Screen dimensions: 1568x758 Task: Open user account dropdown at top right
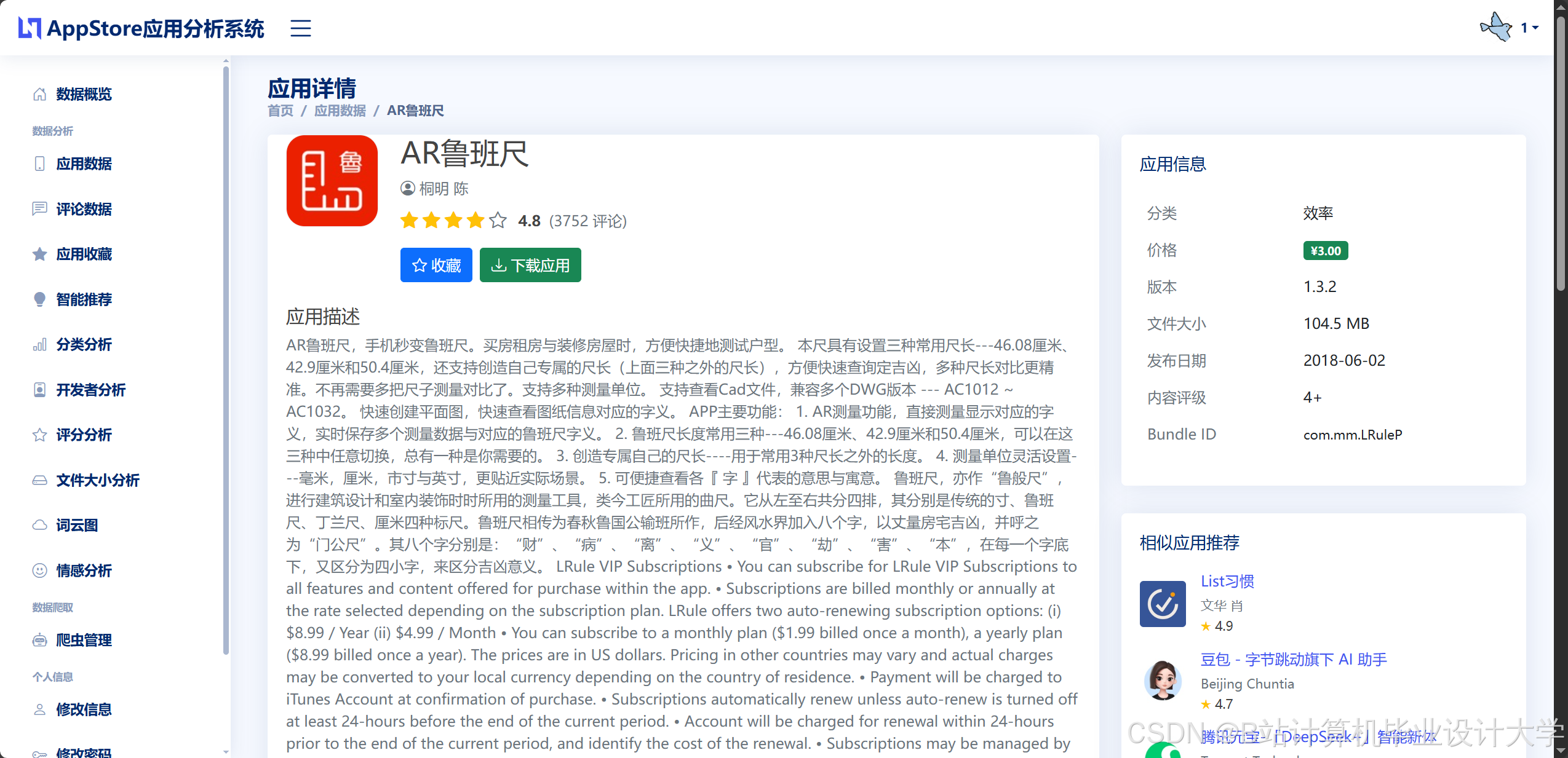[x=1529, y=28]
